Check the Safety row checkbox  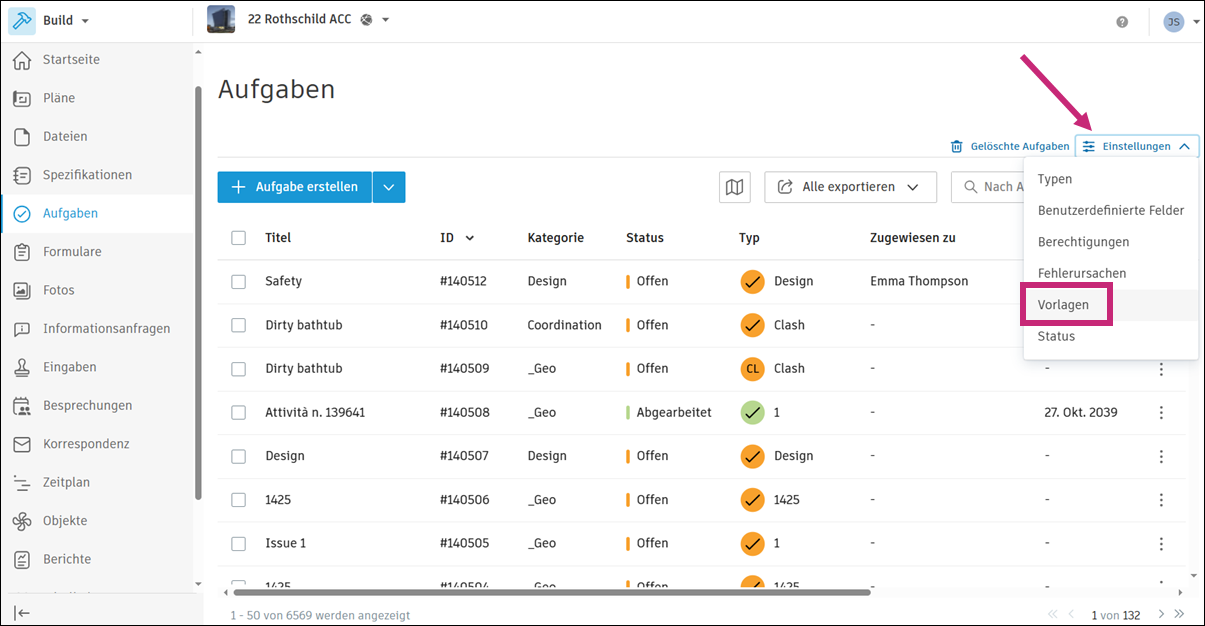click(238, 282)
